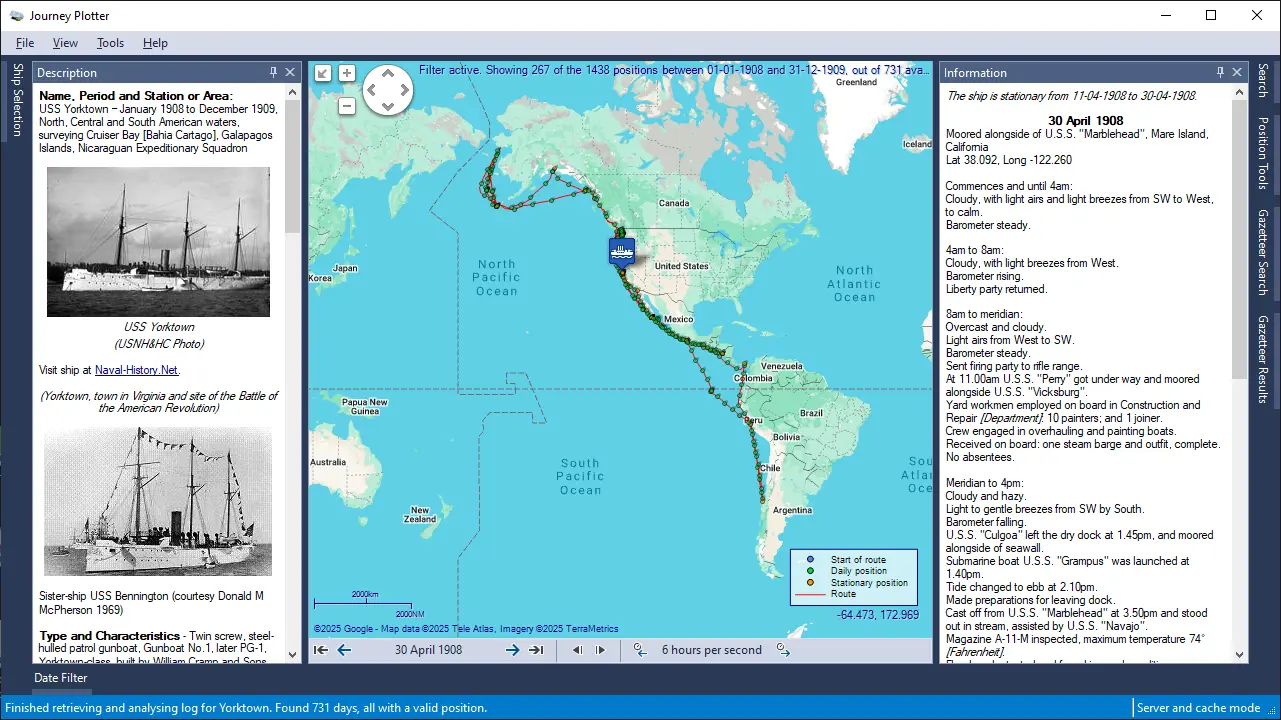This screenshot has width=1281, height=720.
Task: Open the Date Filter tab
Action: coord(61,678)
